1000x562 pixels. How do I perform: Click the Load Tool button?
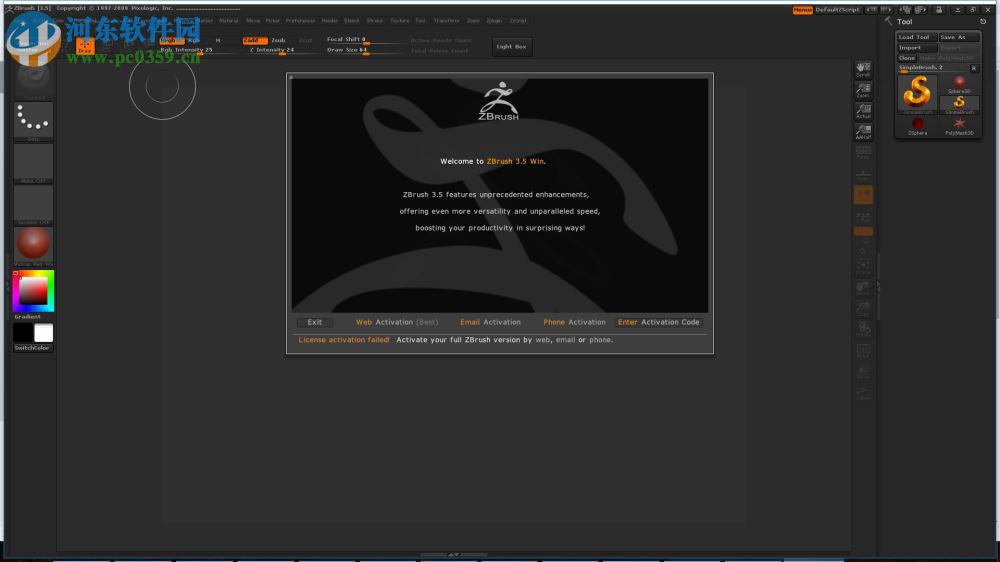(916, 37)
